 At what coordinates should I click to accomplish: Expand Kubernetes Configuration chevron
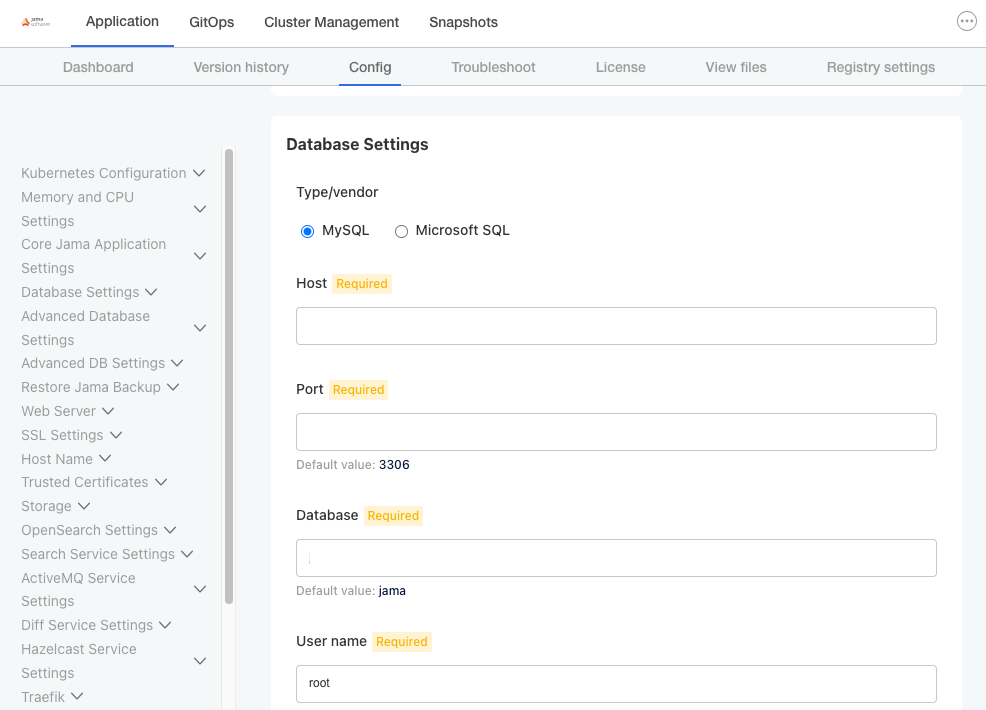coord(199,173)
